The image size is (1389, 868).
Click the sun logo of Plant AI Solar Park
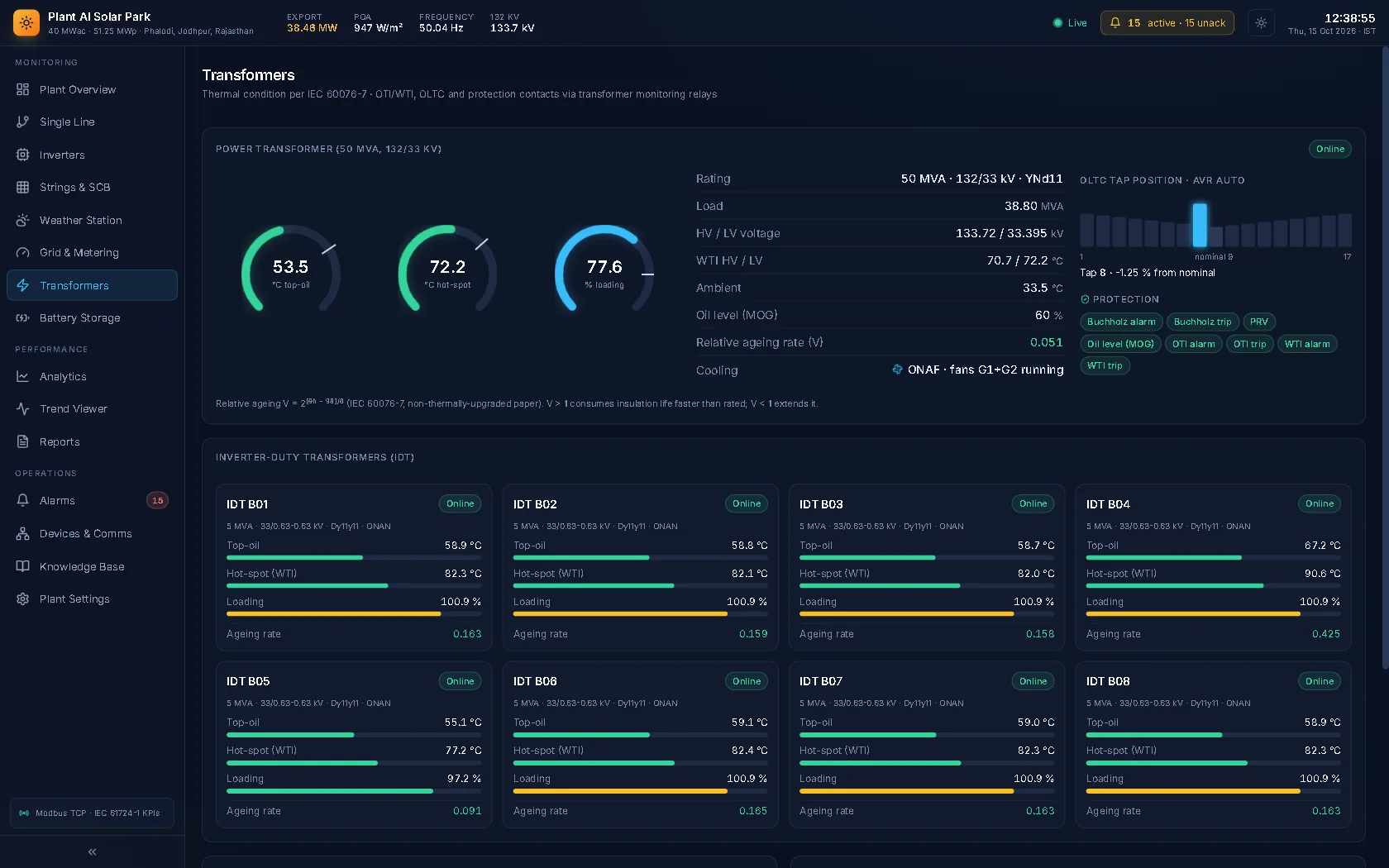26,23
